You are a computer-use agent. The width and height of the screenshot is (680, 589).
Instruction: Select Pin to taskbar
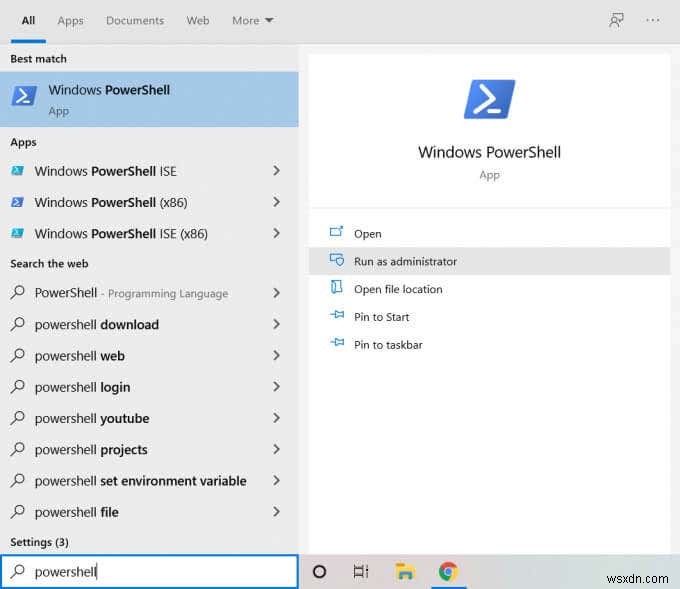click(490, 344)
